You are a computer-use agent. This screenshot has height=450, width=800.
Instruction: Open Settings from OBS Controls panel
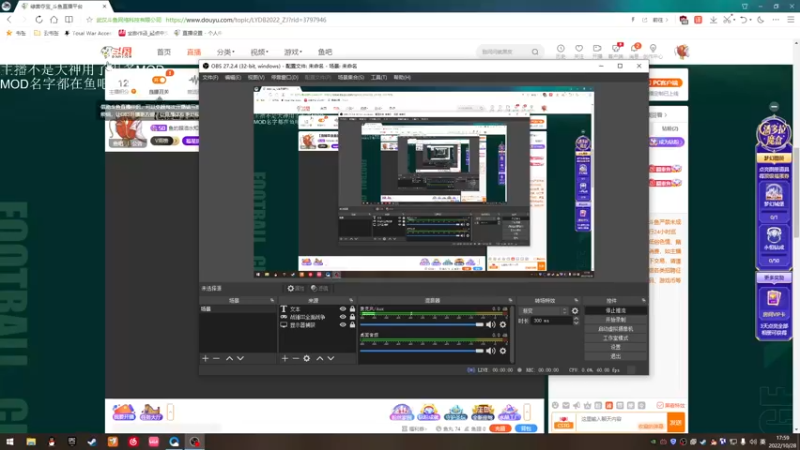pos(615,347)
